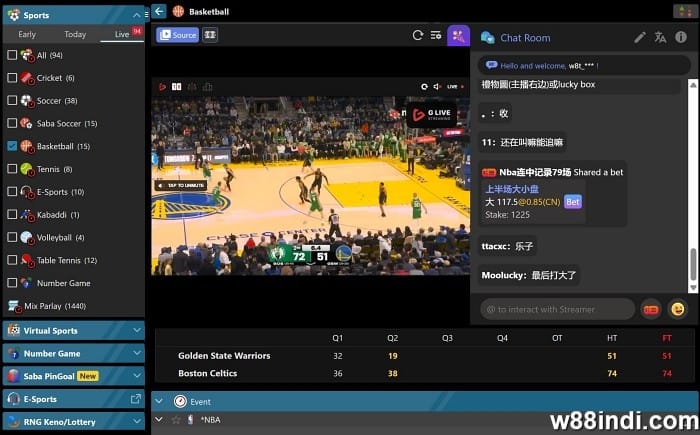Click the Source button
Screen dimensions: 700x435
(x=178, y=35)
